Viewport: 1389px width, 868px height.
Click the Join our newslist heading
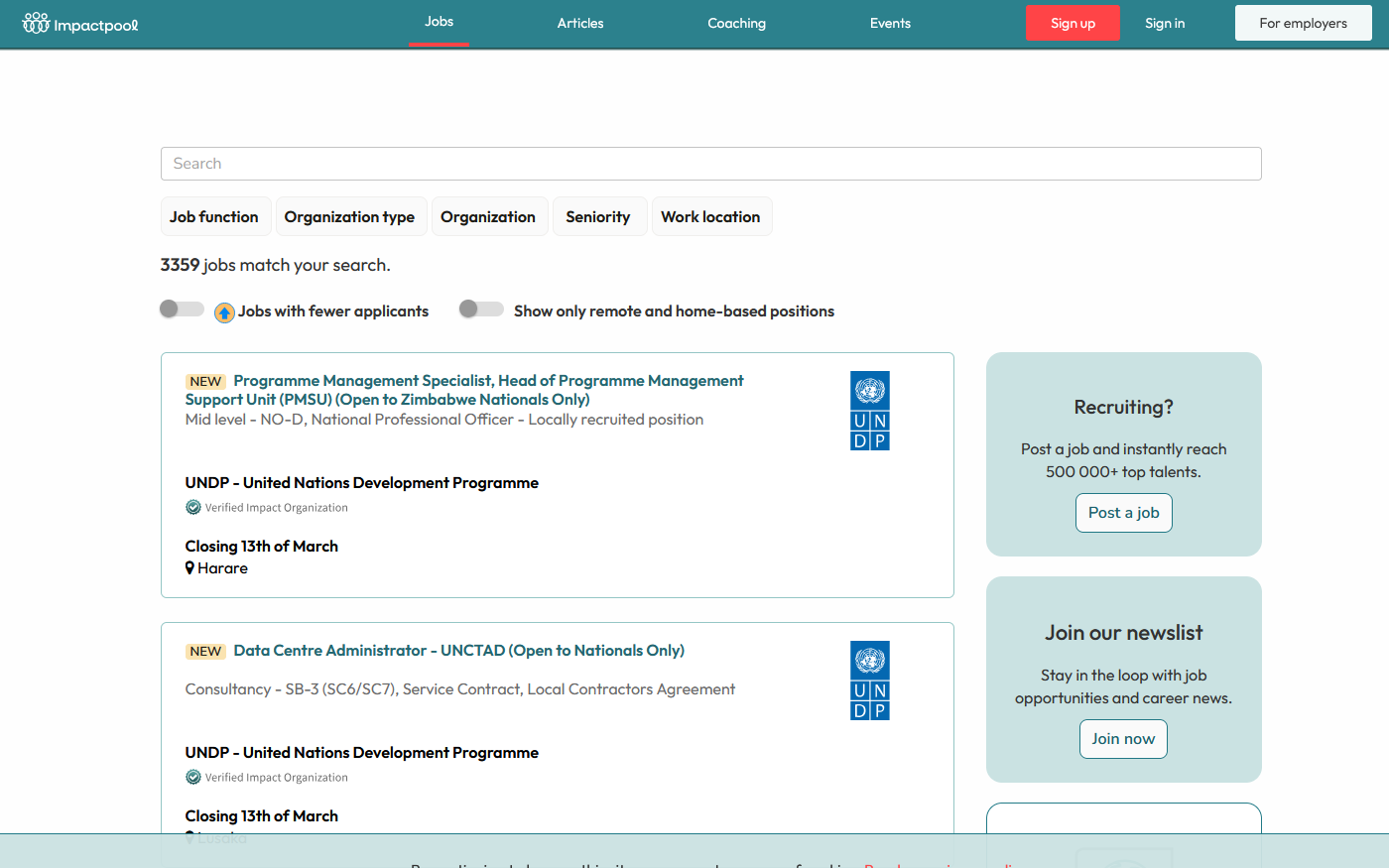[1124, 633]
